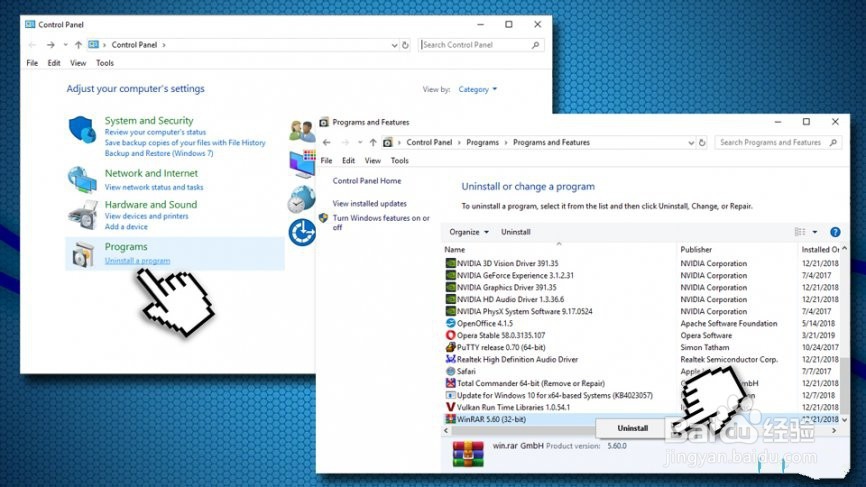Click the Update for Windows 10 icon
The width and height of the screenshot is (866, 487).
[x=451, y=395]
